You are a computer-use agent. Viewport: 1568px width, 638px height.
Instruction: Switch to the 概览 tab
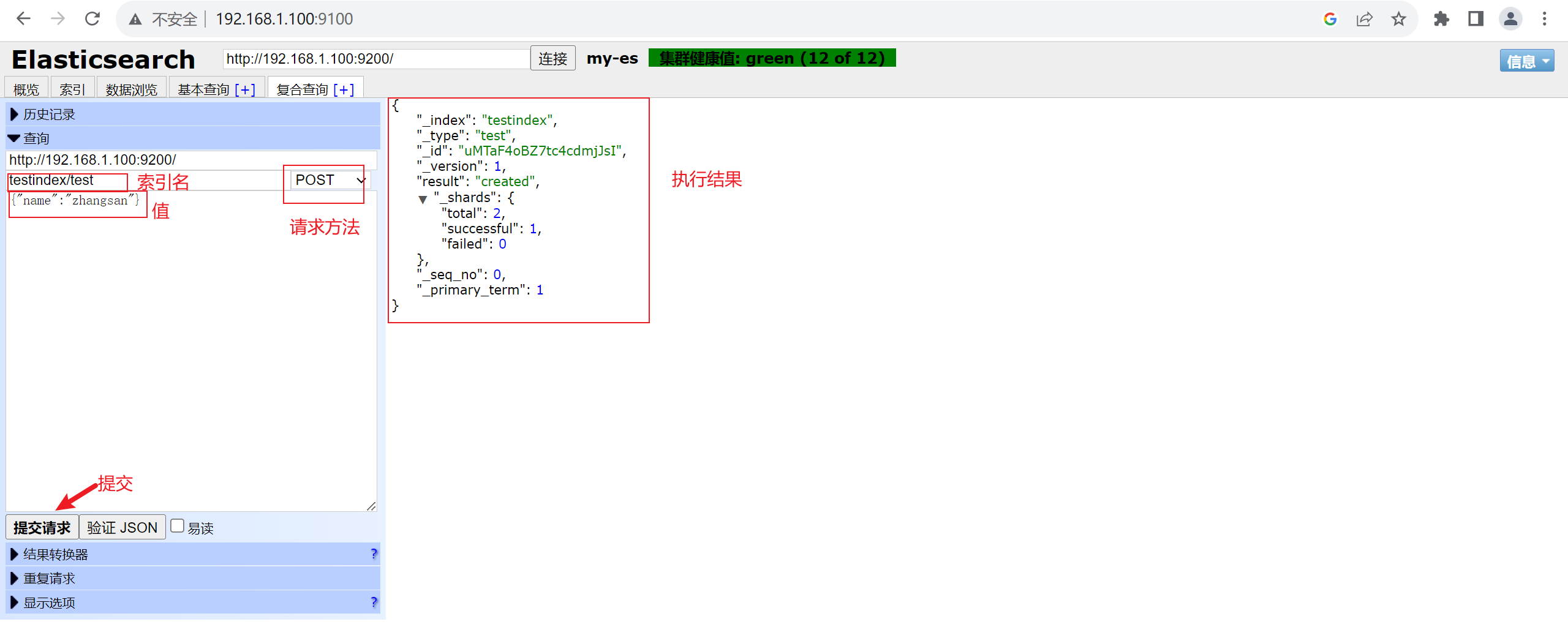pos(26,89)
